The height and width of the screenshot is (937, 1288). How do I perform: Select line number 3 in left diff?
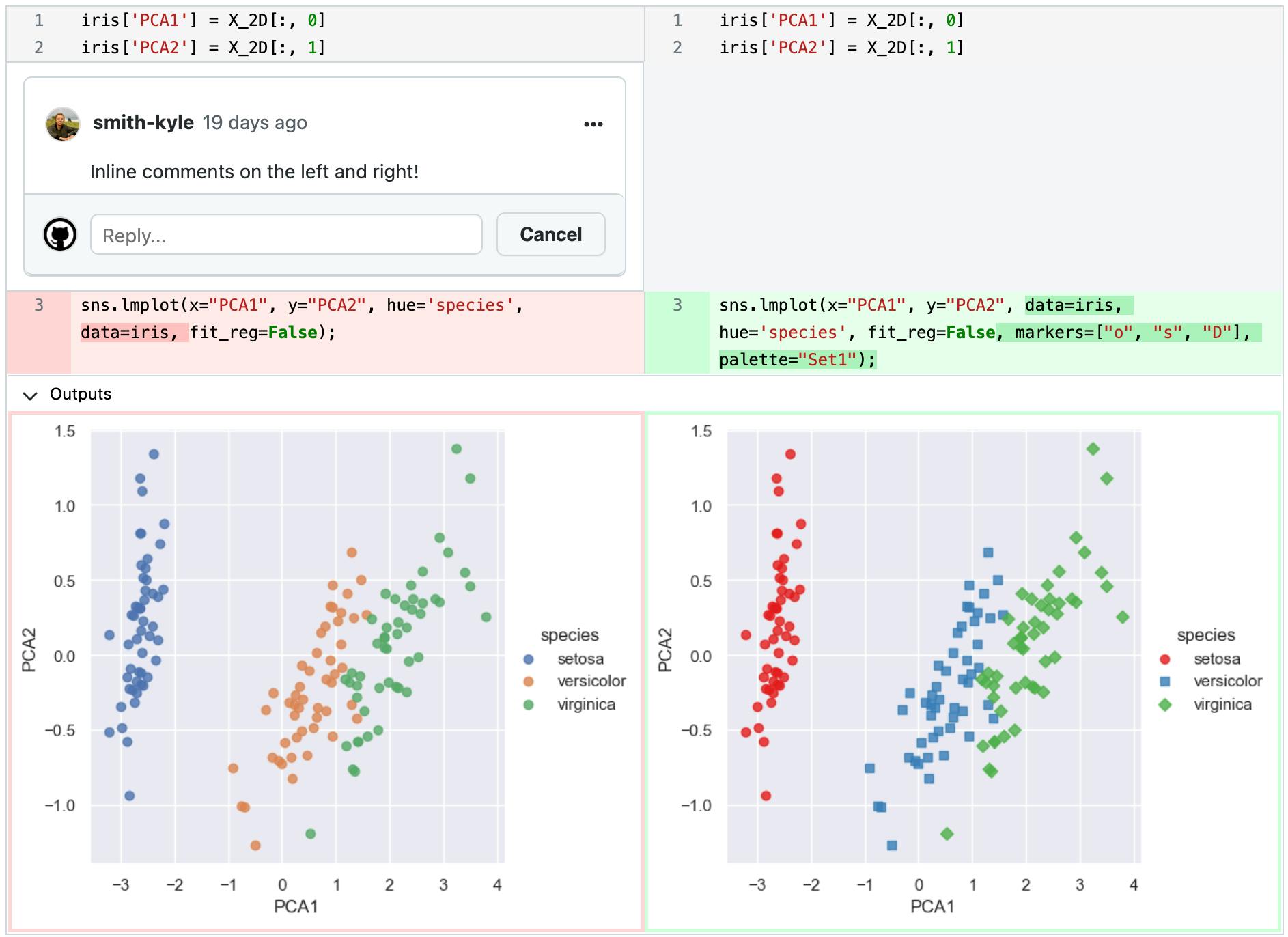tap(39, 305)
